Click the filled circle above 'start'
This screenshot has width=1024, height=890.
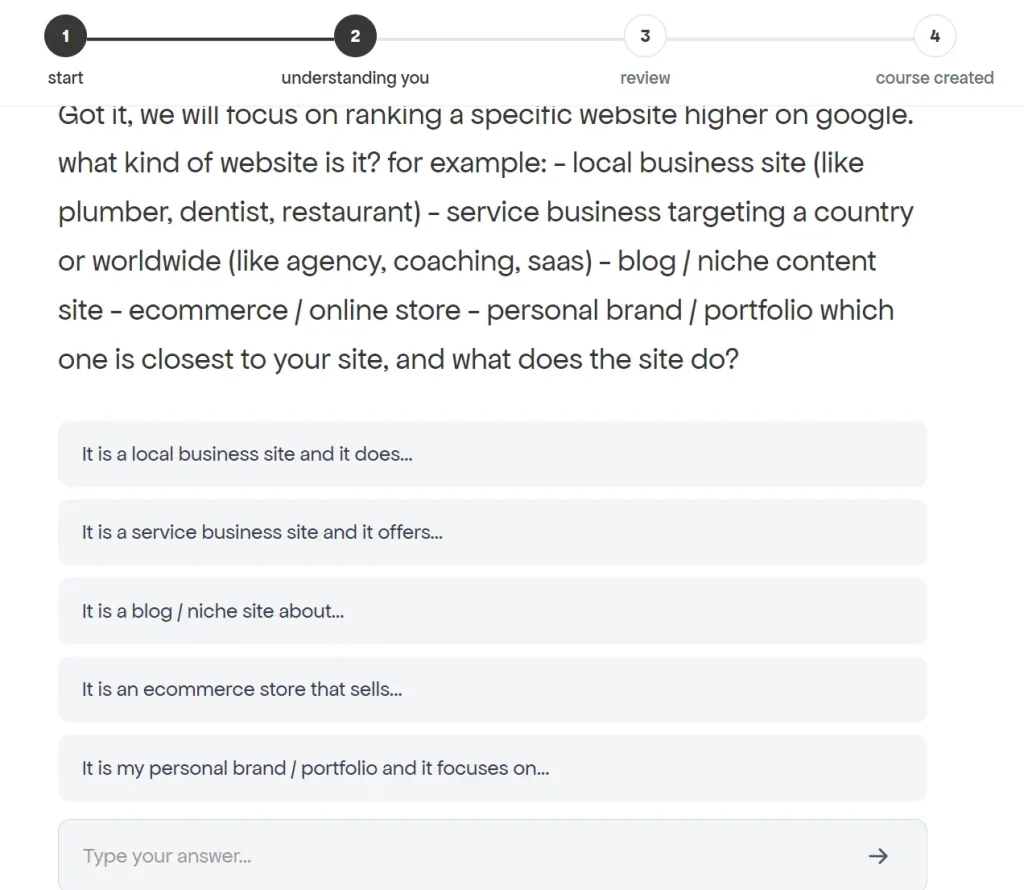(65, 35)
